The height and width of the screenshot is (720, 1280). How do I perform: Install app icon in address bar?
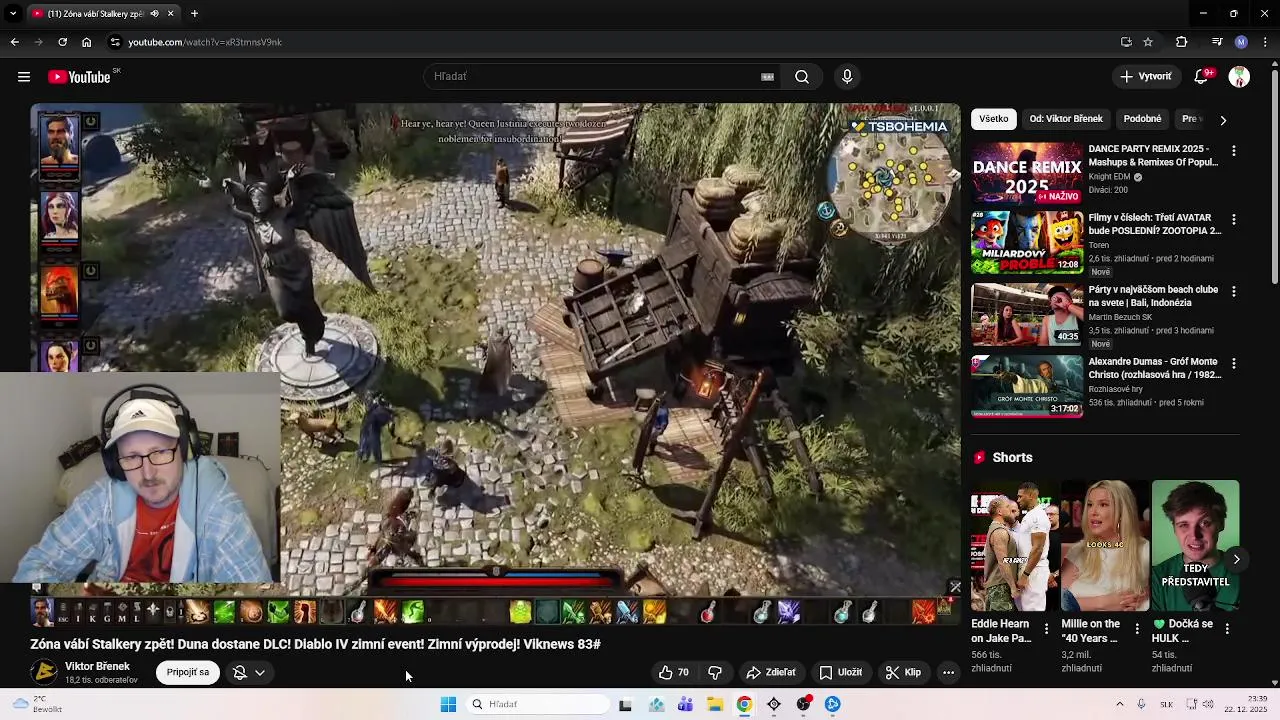[1126, 42]
